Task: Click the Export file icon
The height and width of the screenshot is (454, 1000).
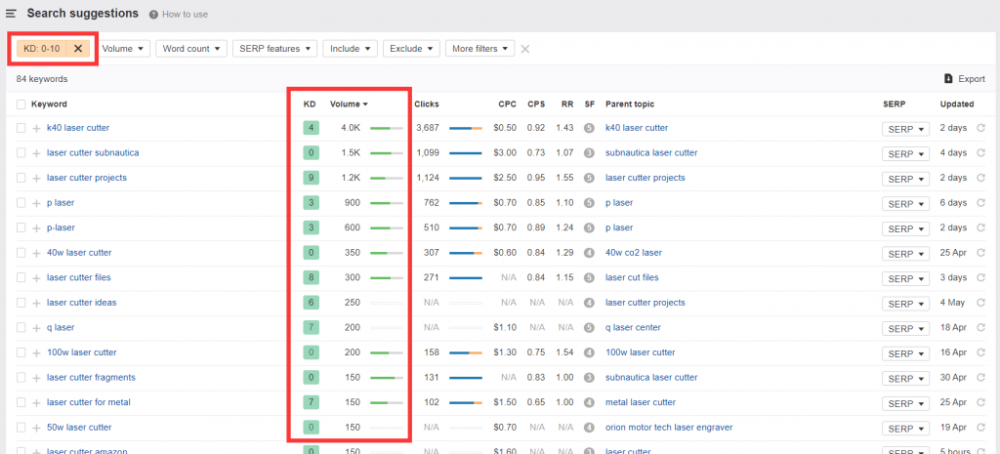Action: 949,79
